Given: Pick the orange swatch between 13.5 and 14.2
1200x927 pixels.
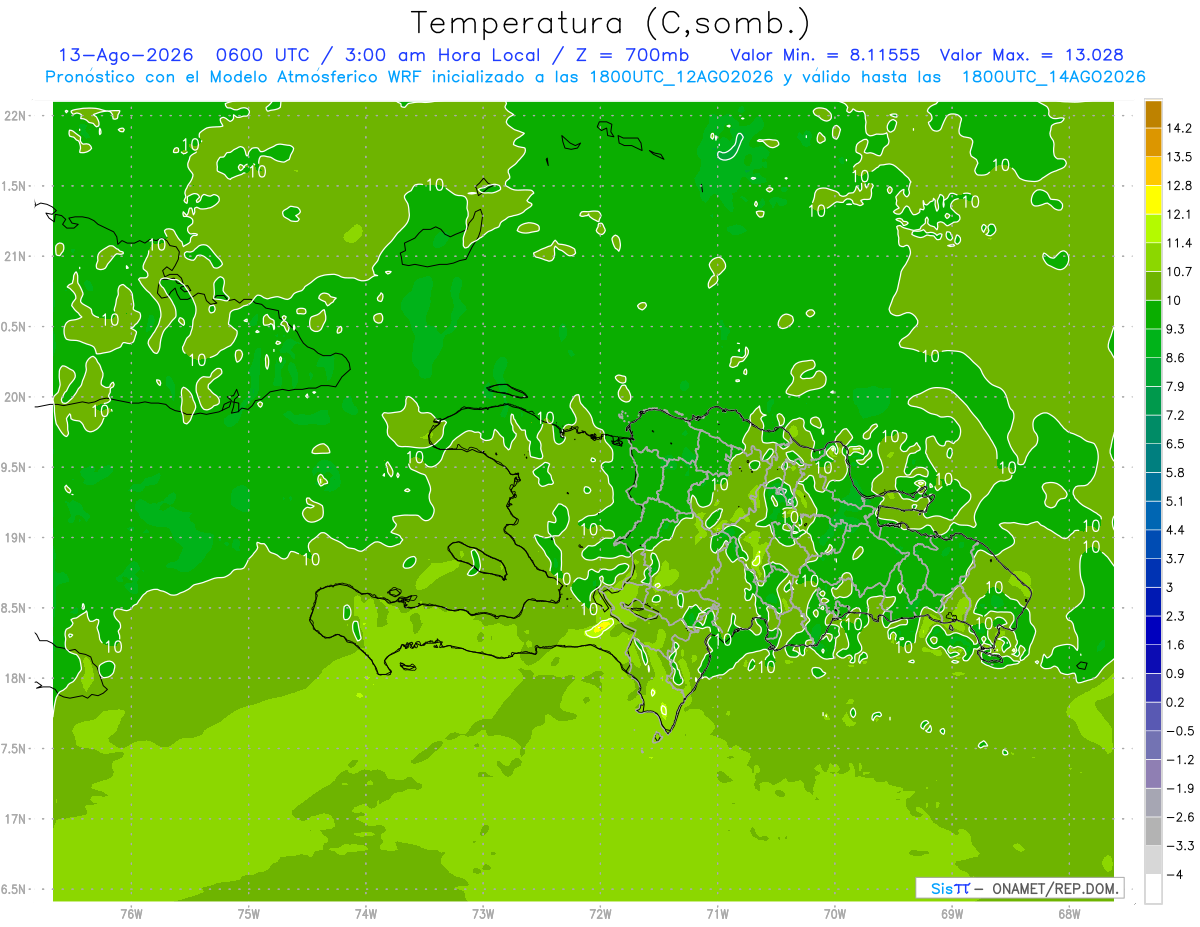Looking at the screenshot, I should tap(1153, 142).
